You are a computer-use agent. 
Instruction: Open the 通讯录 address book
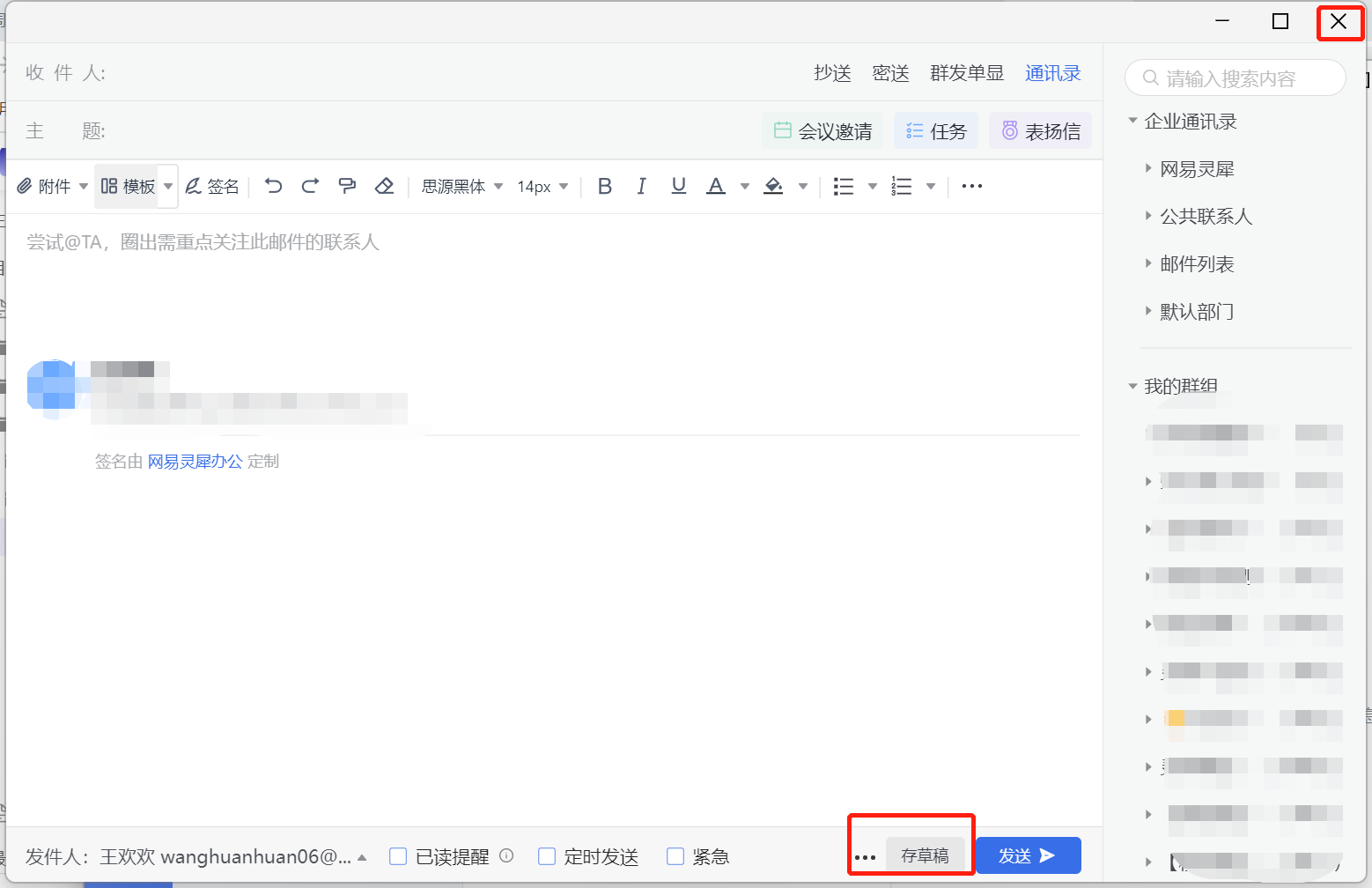(x=1052, y=73)
